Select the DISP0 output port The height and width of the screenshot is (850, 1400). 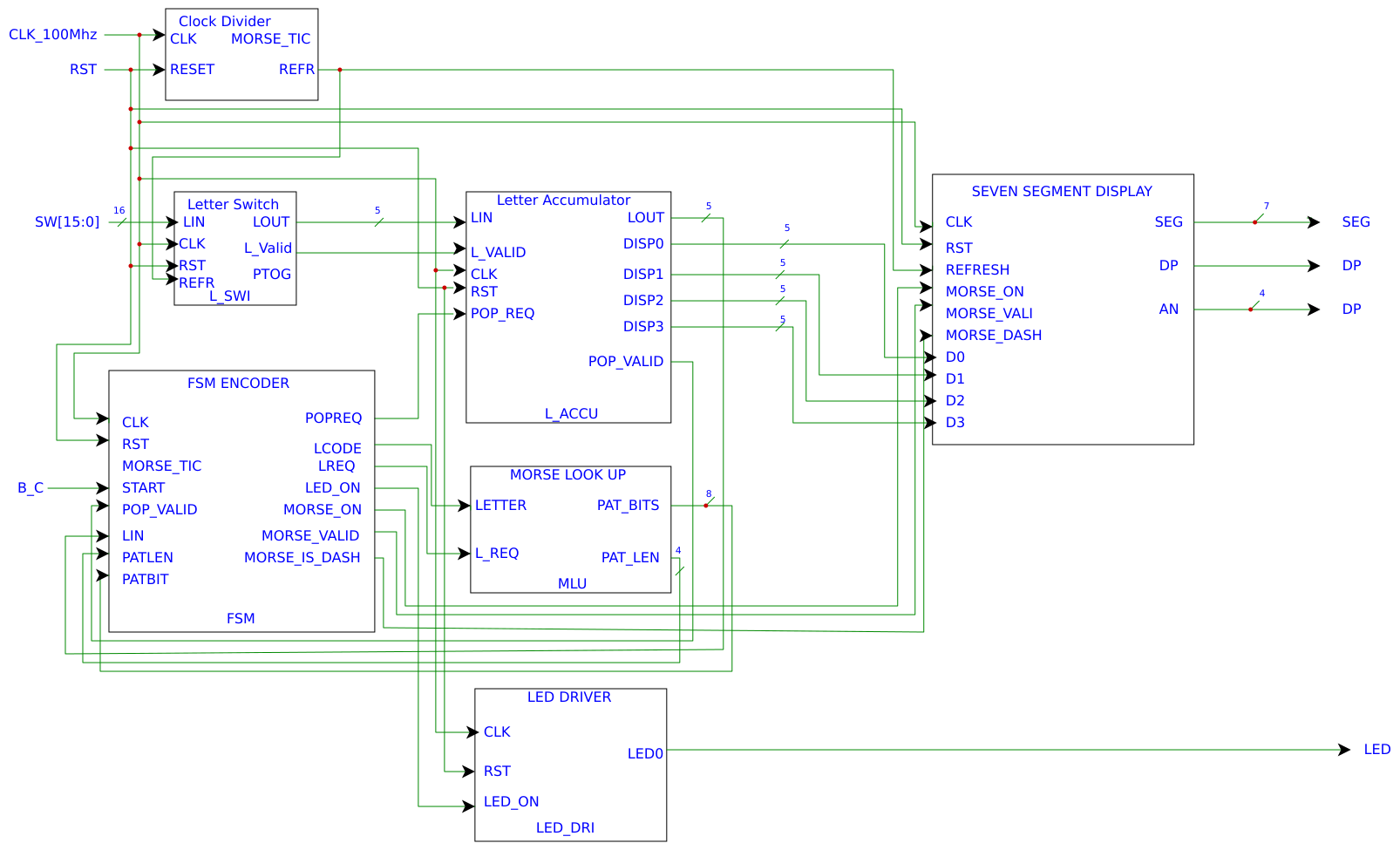(x=643, y=244)
